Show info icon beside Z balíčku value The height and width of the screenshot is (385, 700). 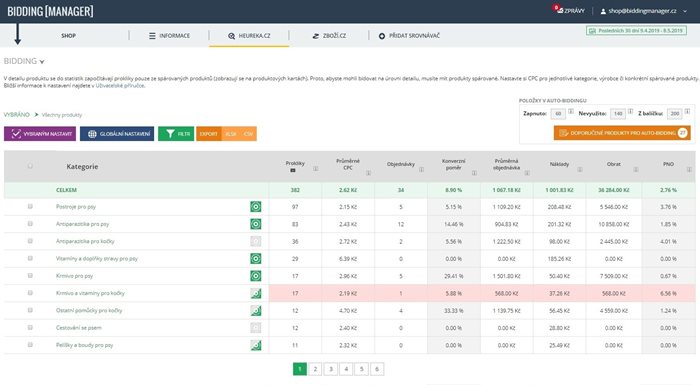click(687, 111)
